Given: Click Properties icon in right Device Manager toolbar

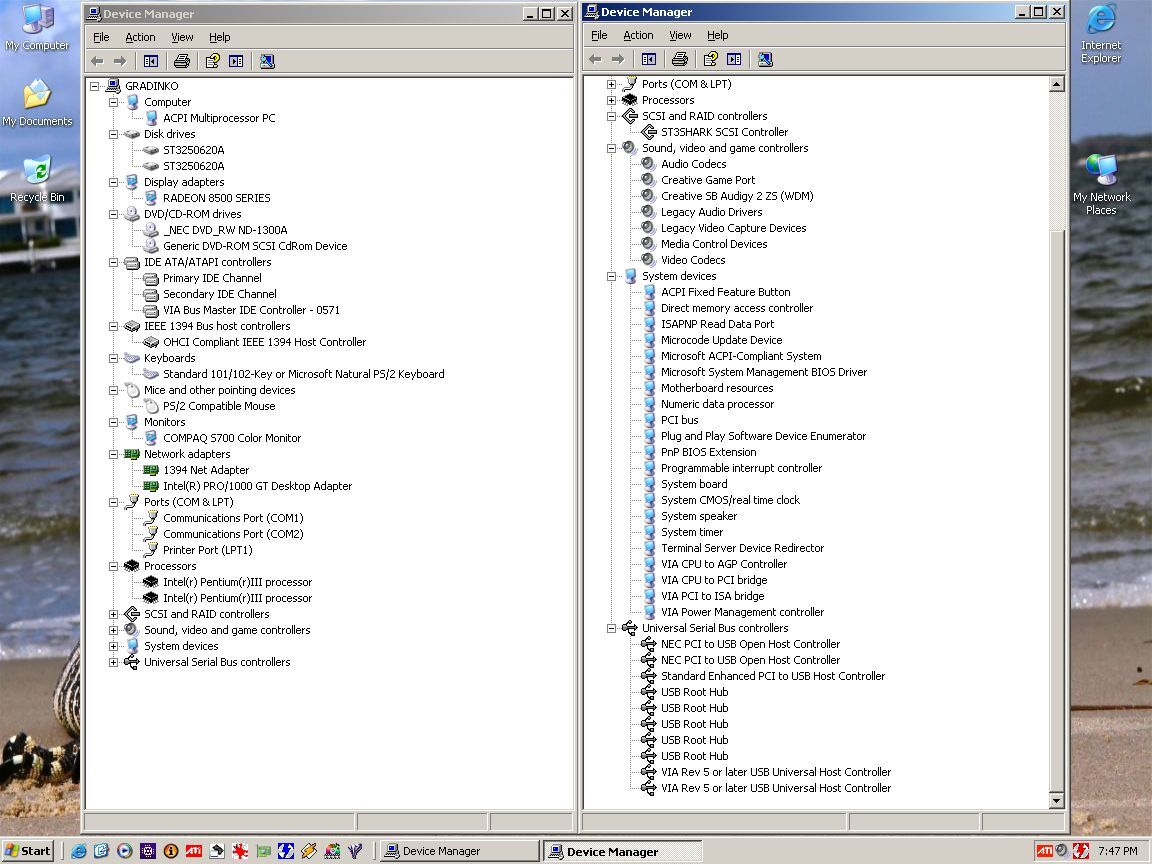Looking at the screenshot, I should pos(710,59).
